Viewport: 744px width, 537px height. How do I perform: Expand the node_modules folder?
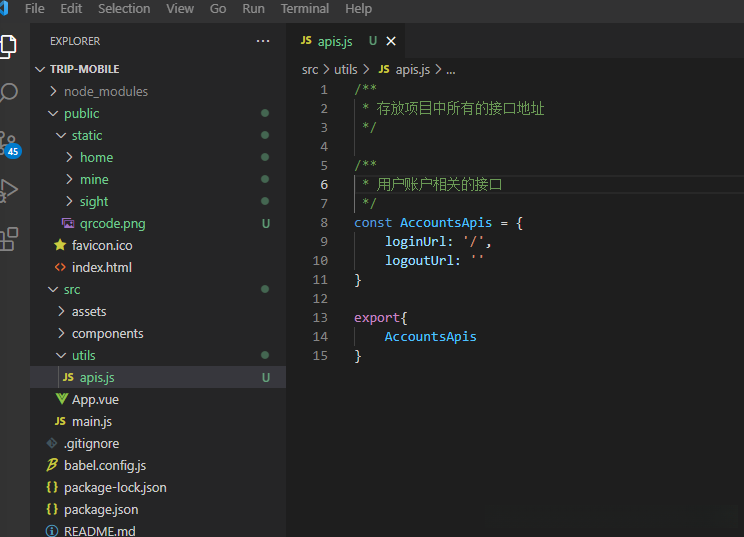point(105,91)
